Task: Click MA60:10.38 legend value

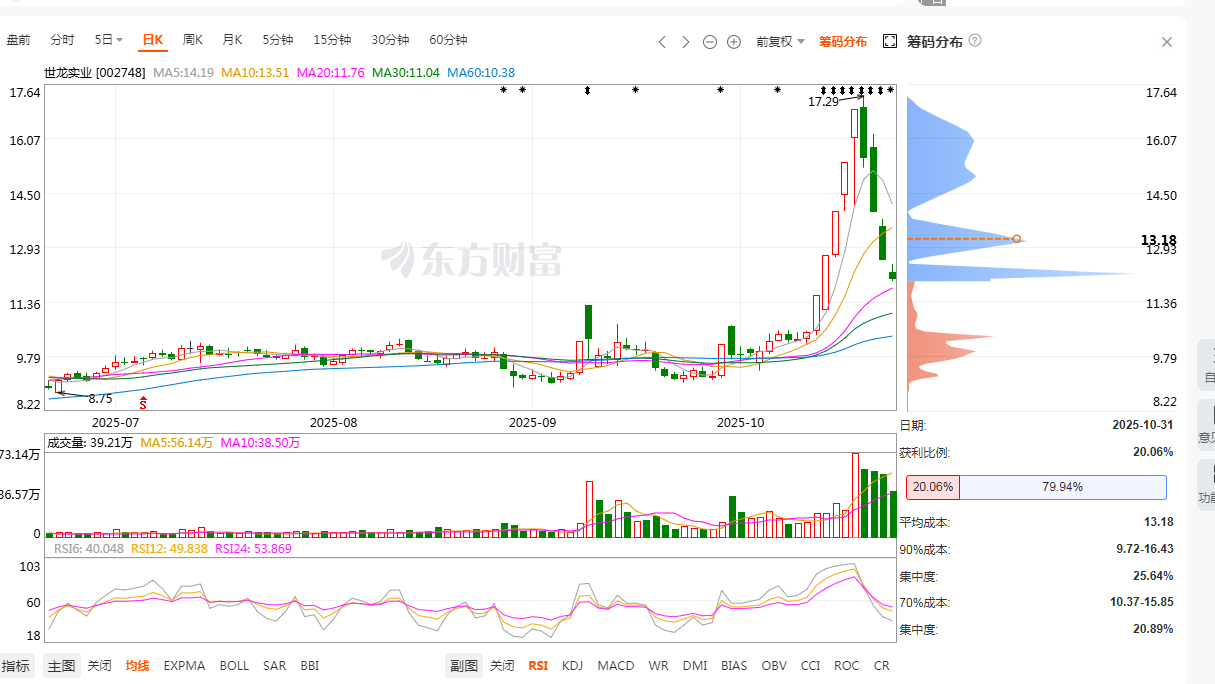Action: 481,73
